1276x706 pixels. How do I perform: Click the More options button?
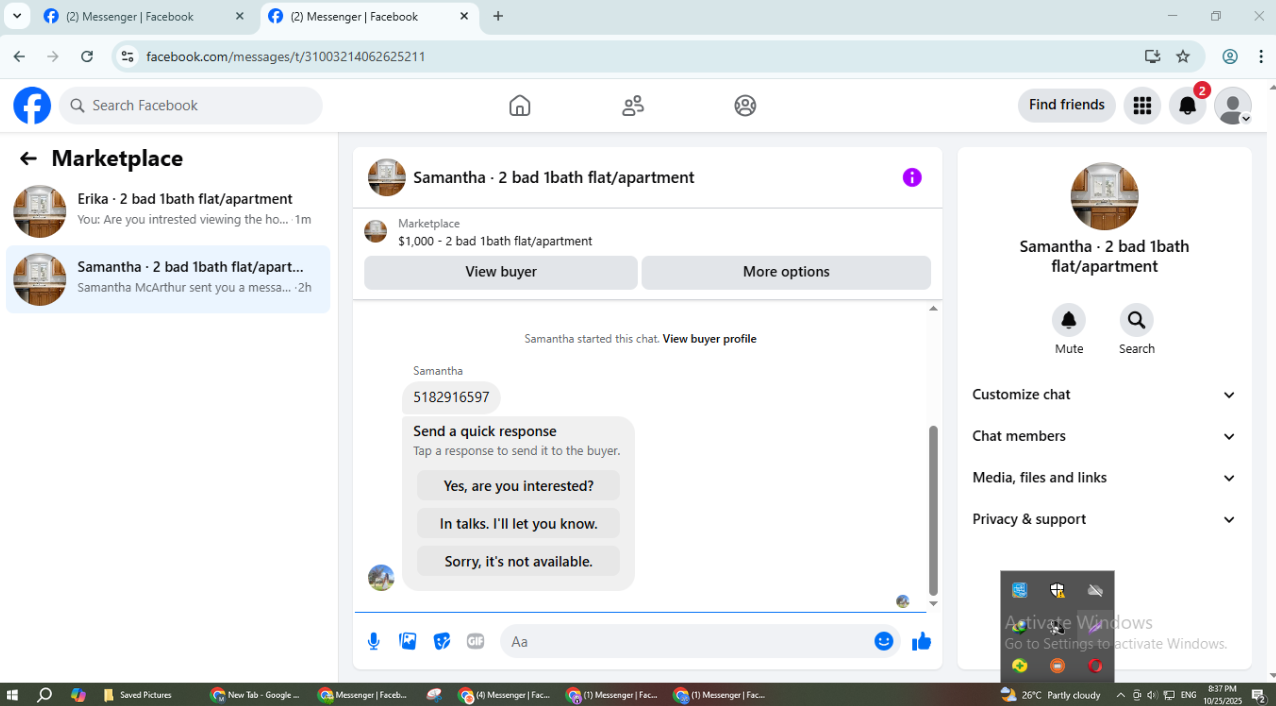point(786,272)
